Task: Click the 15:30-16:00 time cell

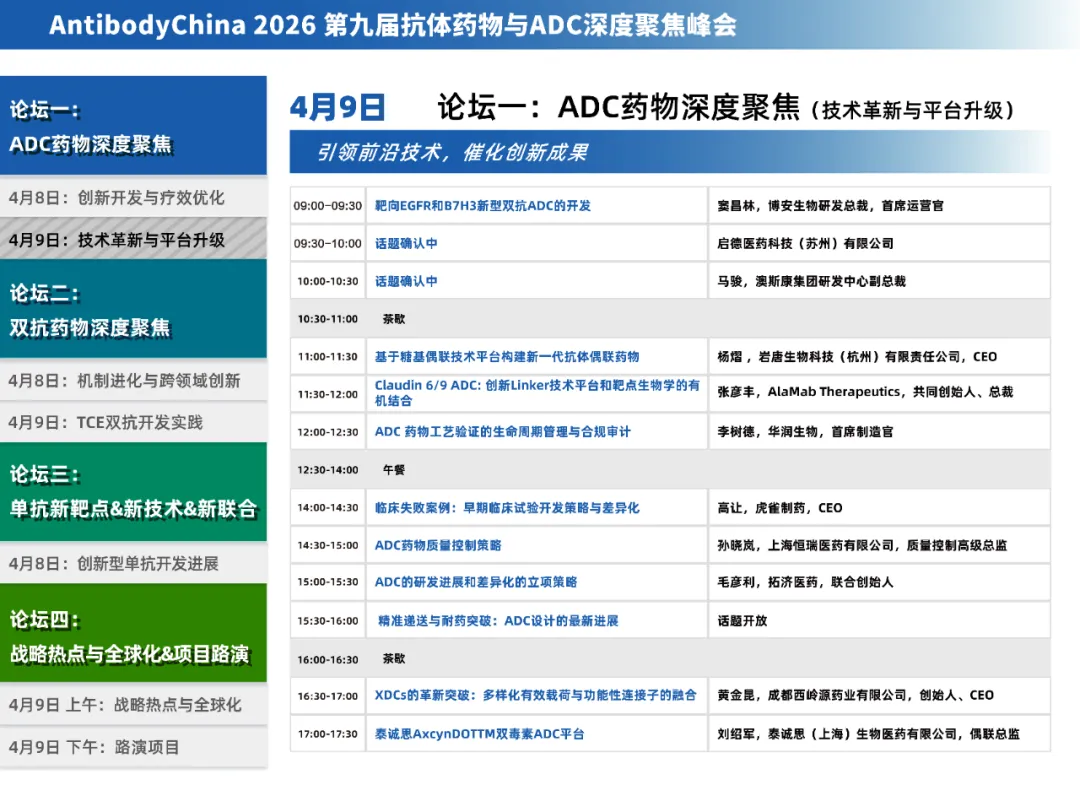Action: click(328, 620)
